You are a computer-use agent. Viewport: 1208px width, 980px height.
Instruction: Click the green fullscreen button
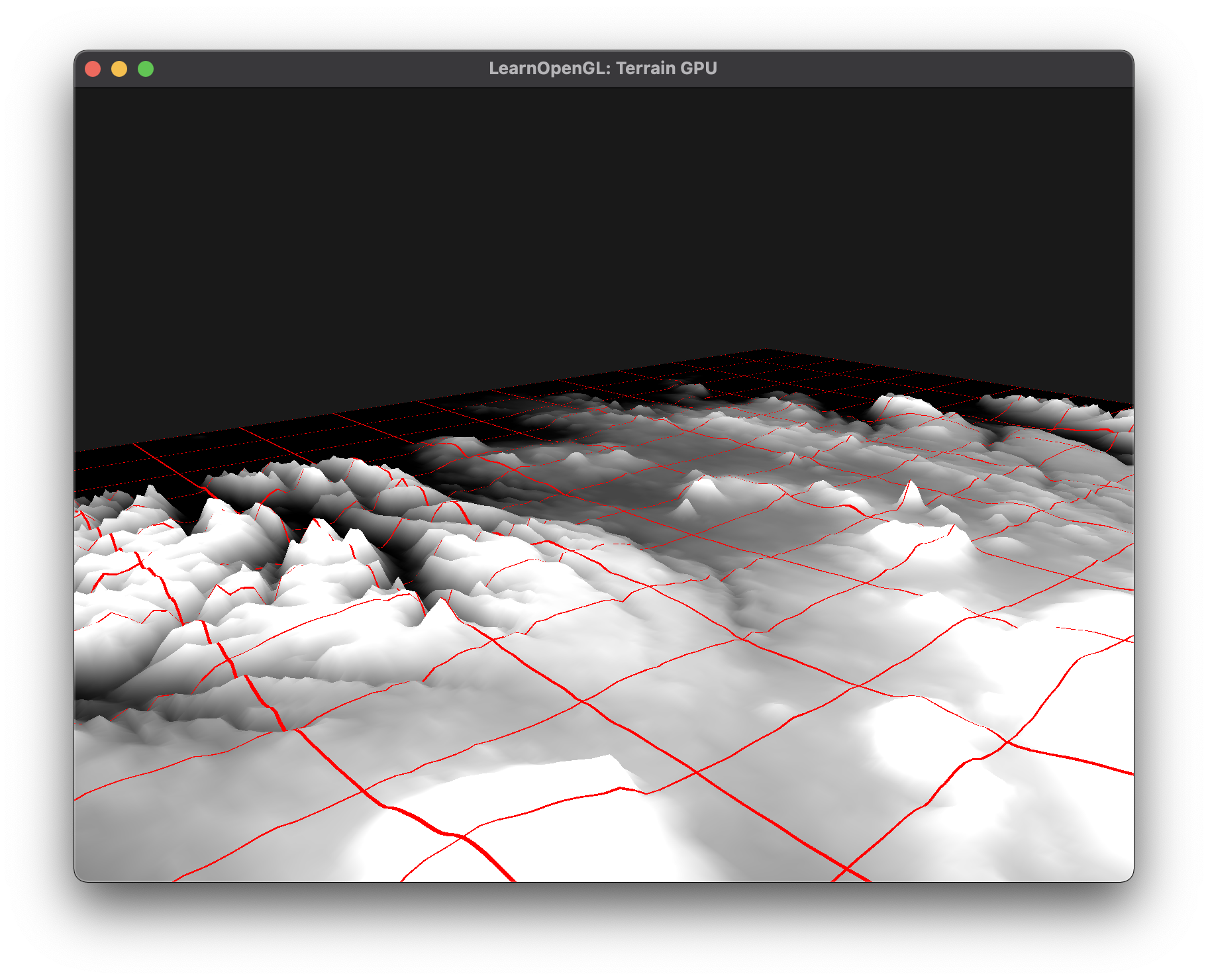(x=144, y=68)
